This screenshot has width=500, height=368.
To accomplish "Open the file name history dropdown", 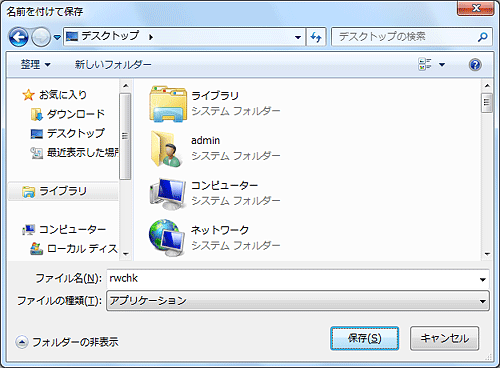I will (482, 279).
